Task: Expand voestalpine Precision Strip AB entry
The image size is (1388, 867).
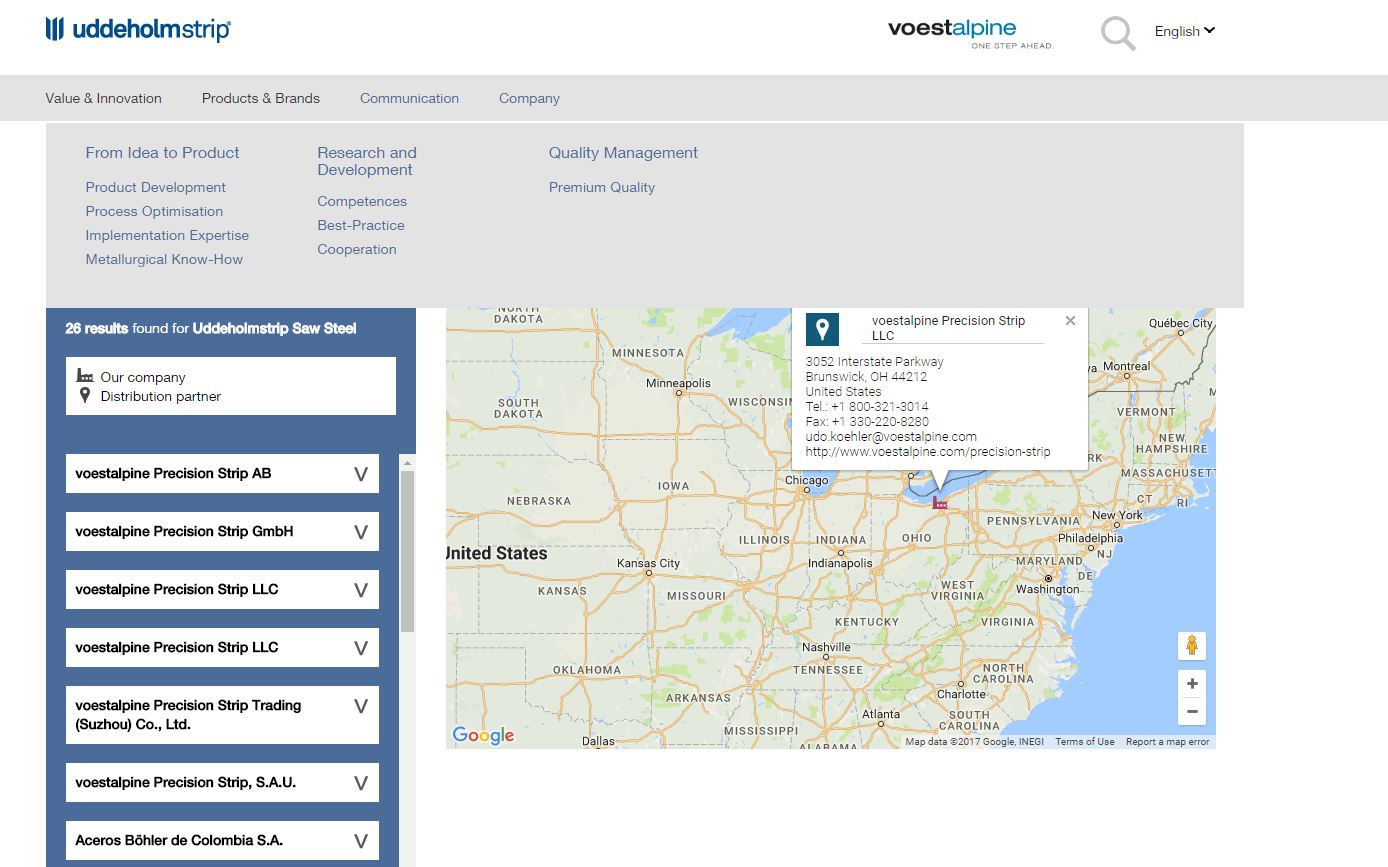Action: pyautogui.click(x=222, y=474)
